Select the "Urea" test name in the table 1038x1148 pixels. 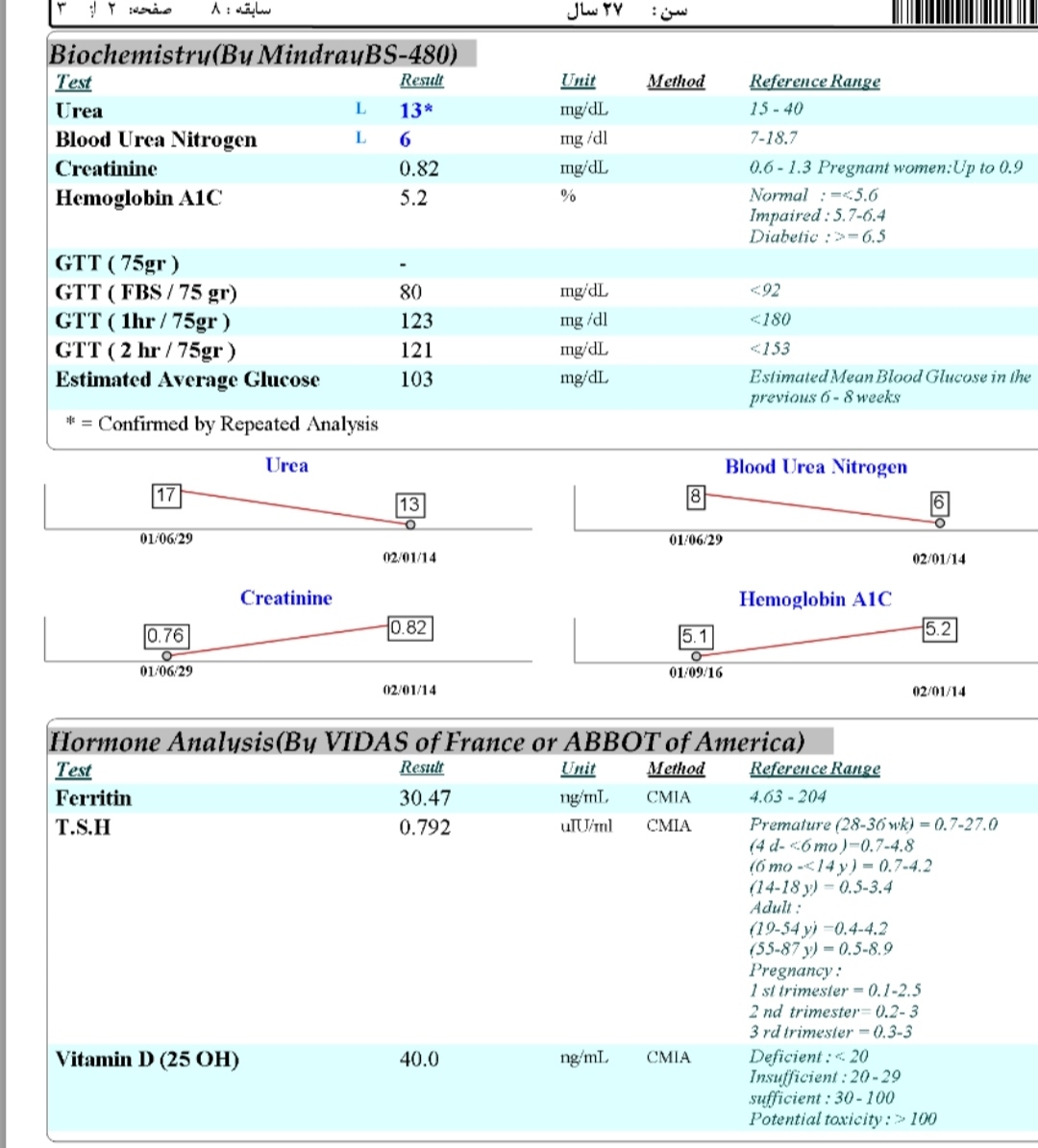[79, 110]
